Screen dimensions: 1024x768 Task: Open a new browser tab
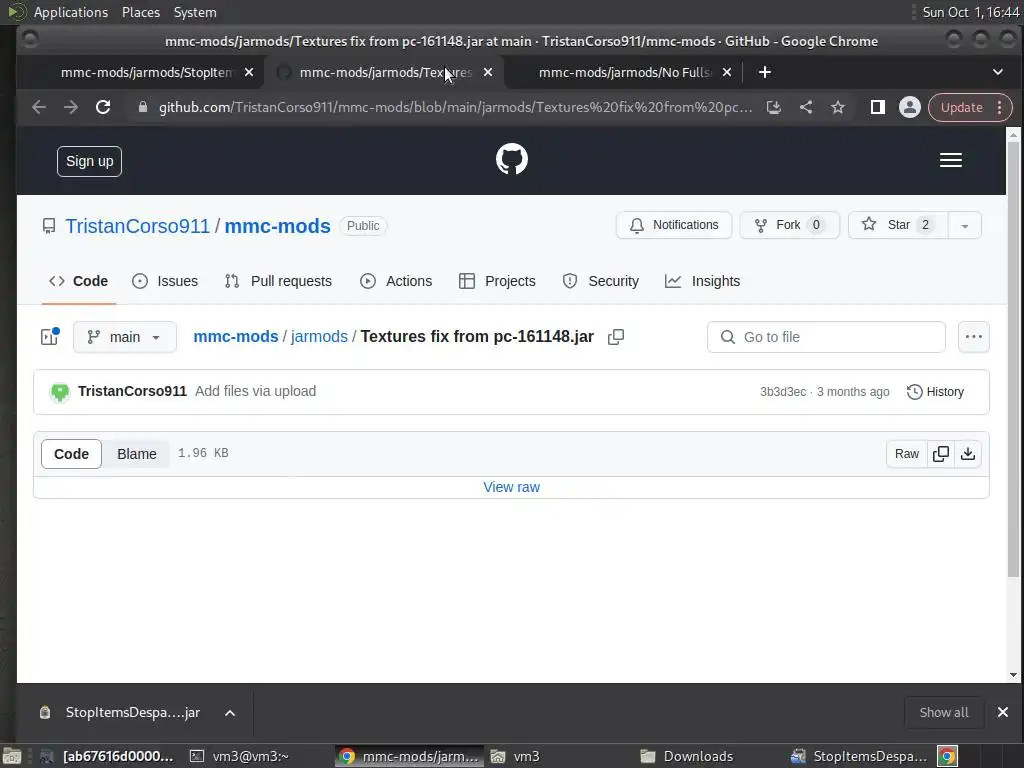click(765, 72)
